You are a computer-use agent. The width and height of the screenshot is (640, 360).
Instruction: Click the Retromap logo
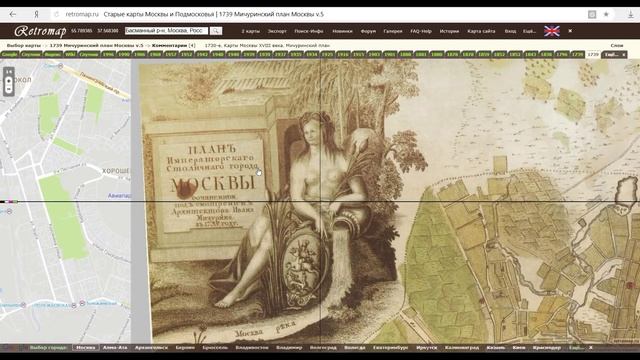pyautogui.click(x=40, y=31)
